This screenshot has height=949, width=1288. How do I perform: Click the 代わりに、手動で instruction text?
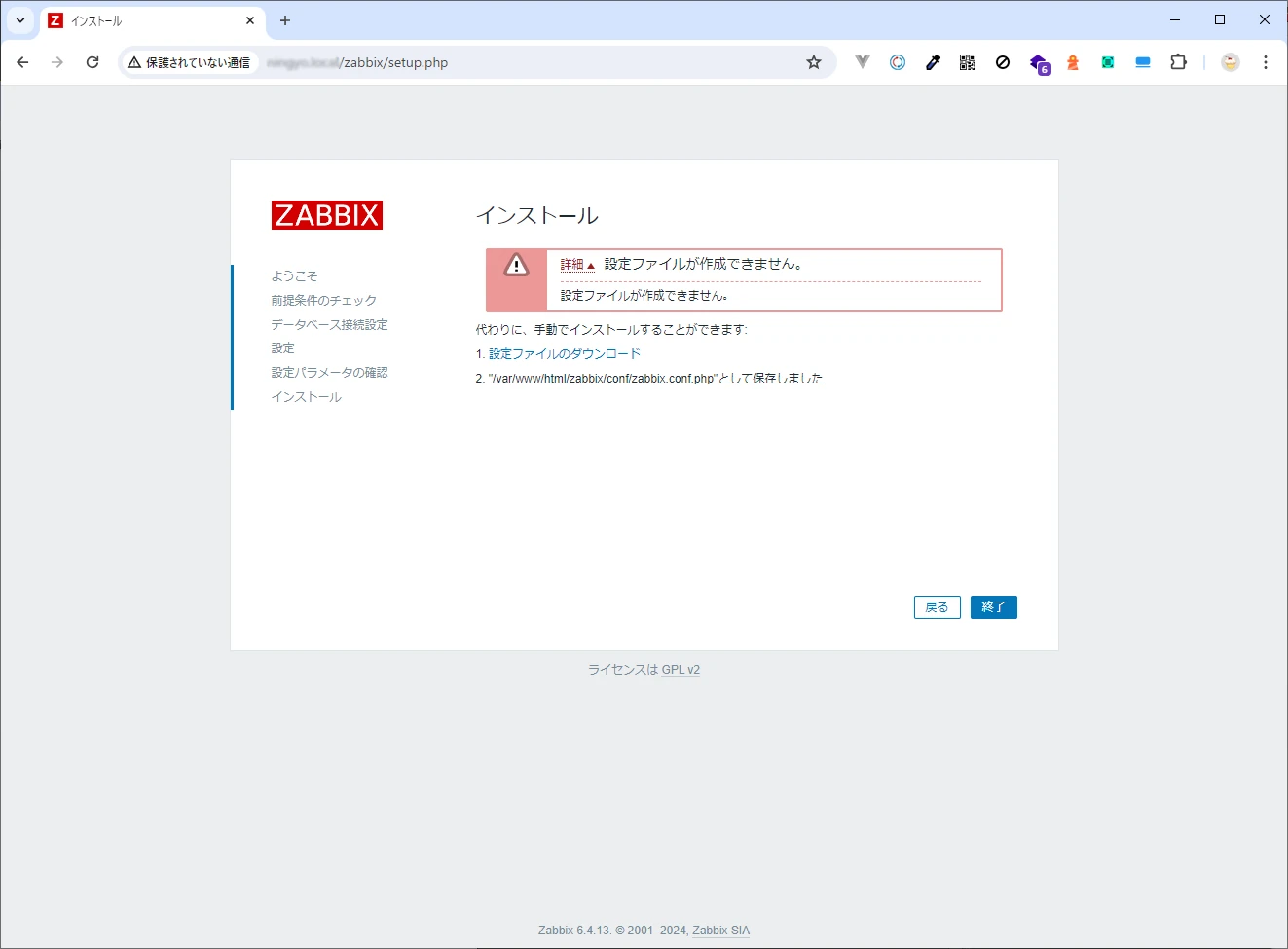point(611,330)
